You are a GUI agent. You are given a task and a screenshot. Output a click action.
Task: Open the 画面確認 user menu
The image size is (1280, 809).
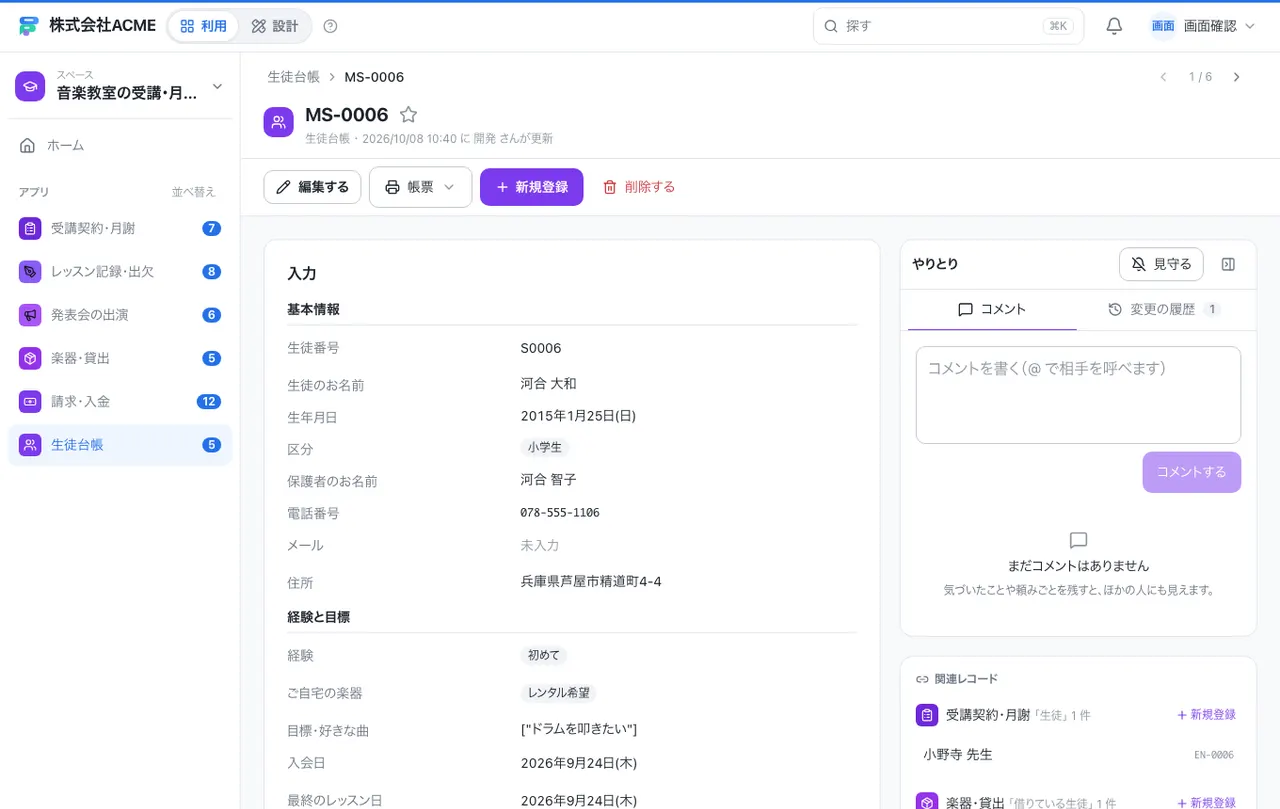pyautogui.click(x=1203, y=26)
